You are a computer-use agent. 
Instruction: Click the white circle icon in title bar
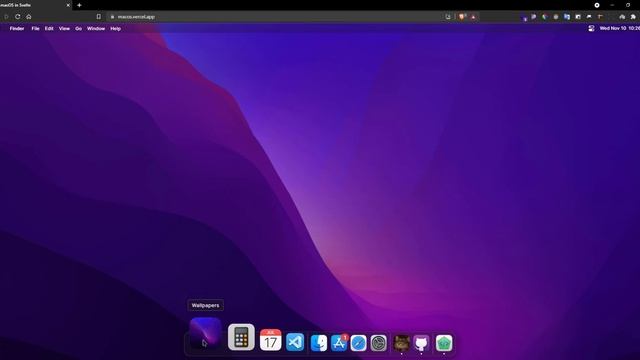point(597,5)
